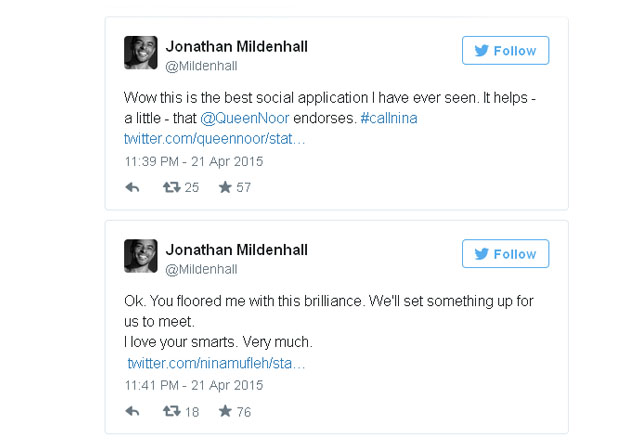Viewport: 628px width, 440px height.
Task: Open the @QueenNoor mention link
Action: (245, 118)
